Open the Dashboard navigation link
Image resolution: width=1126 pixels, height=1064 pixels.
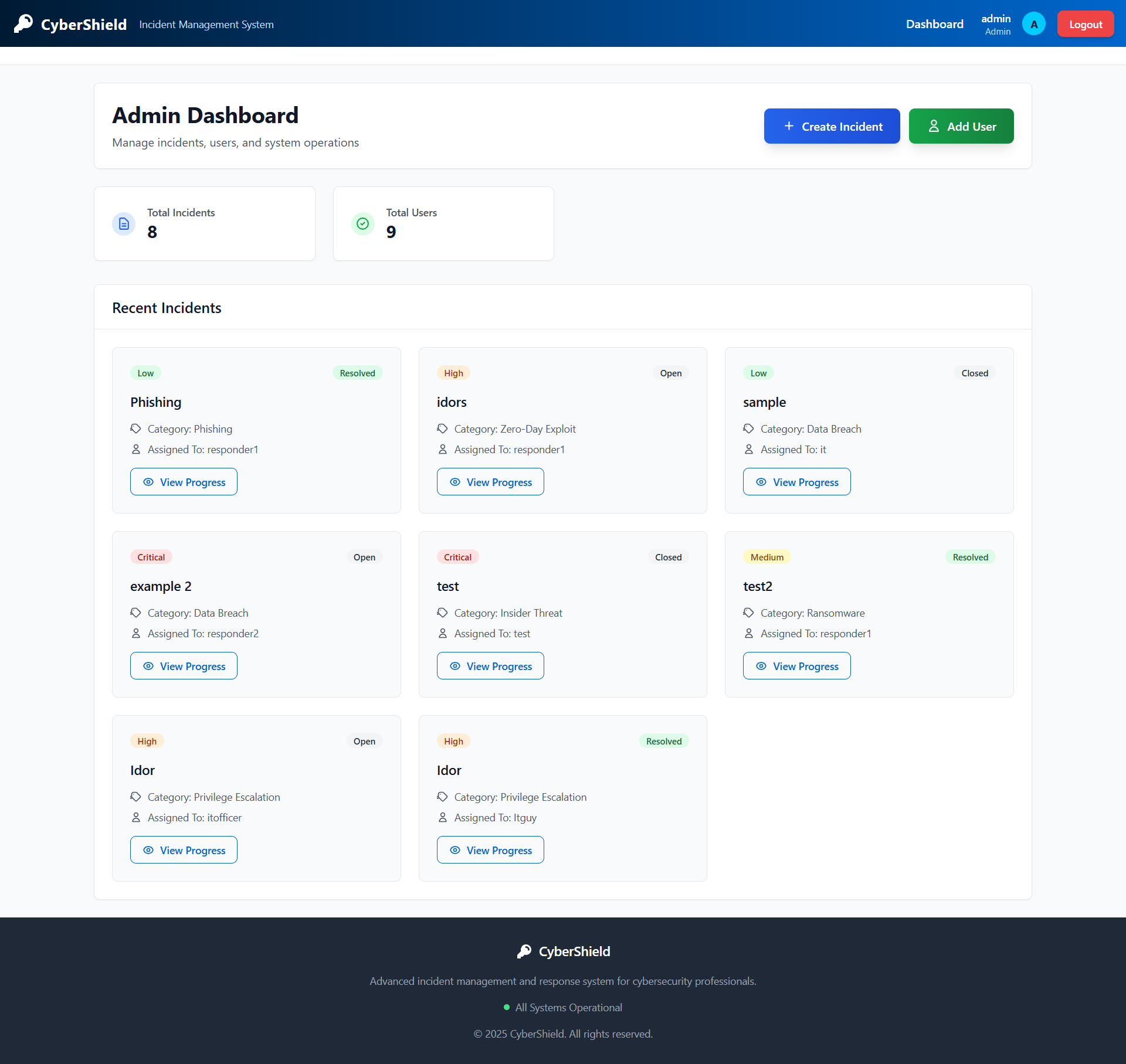point(934,24)
